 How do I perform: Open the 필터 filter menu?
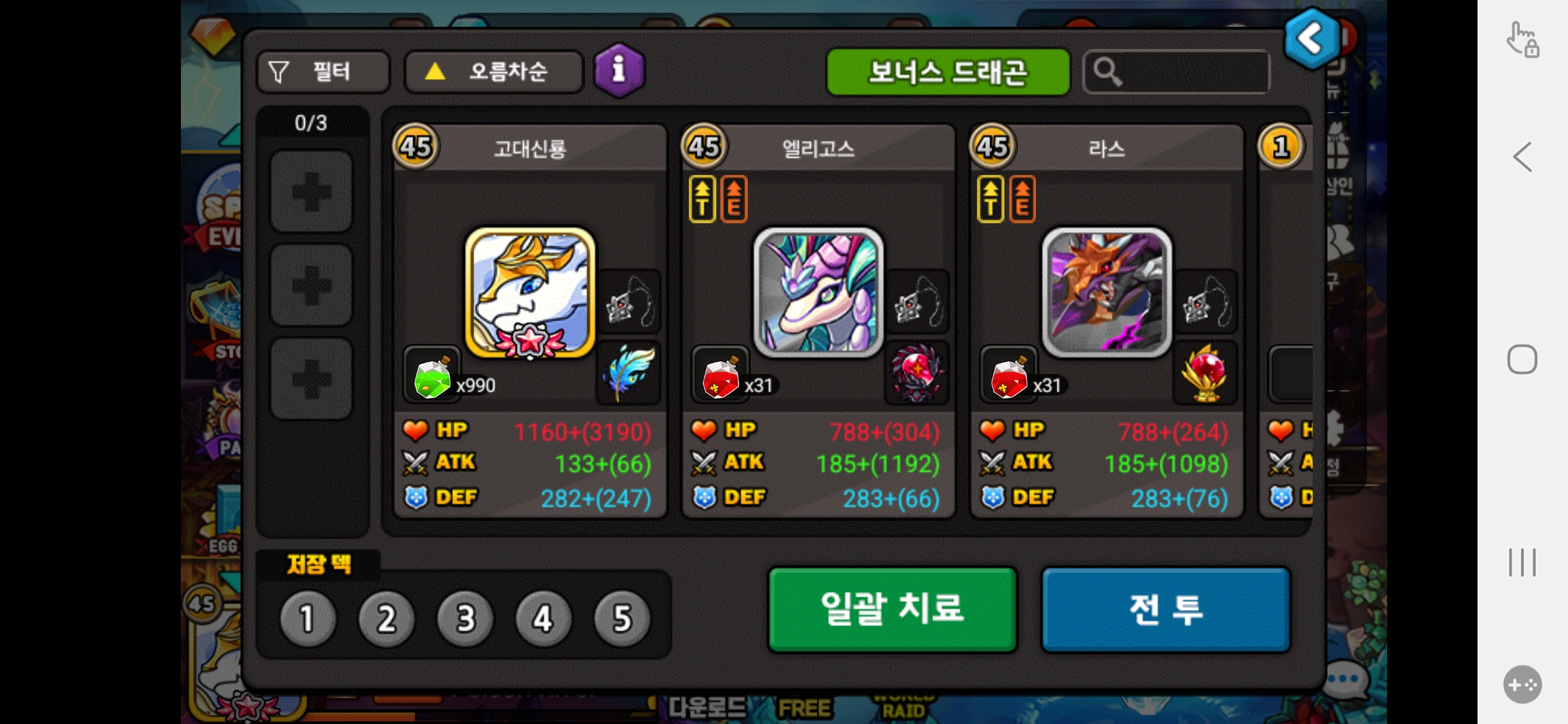tap(323, 72)
